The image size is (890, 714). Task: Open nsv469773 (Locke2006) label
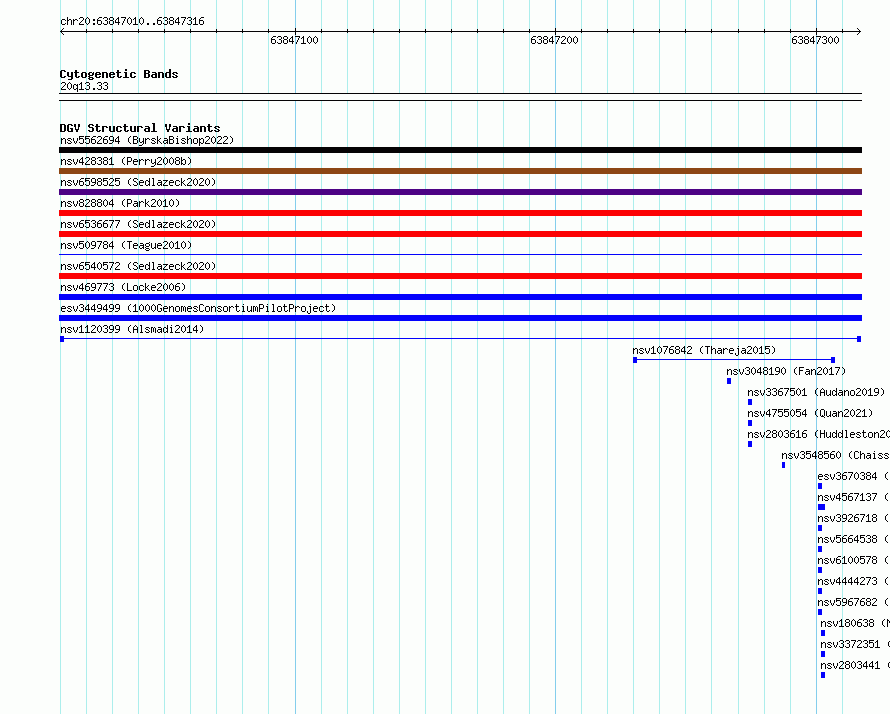123,287
